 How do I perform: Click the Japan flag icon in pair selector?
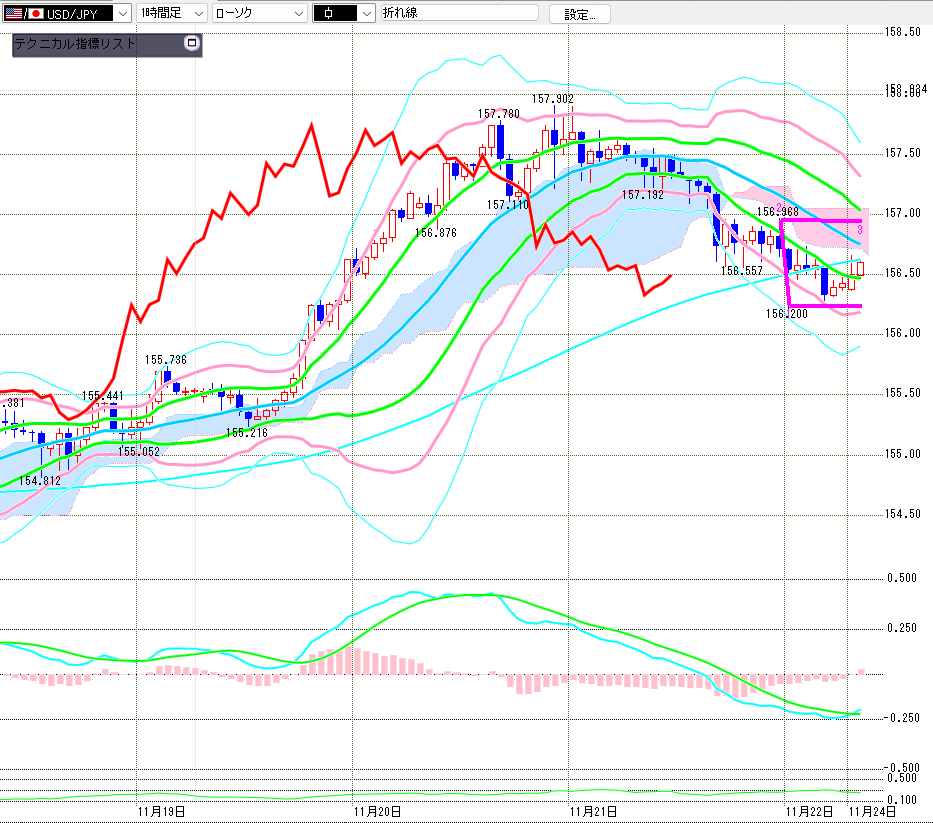(x=36, y=13)
